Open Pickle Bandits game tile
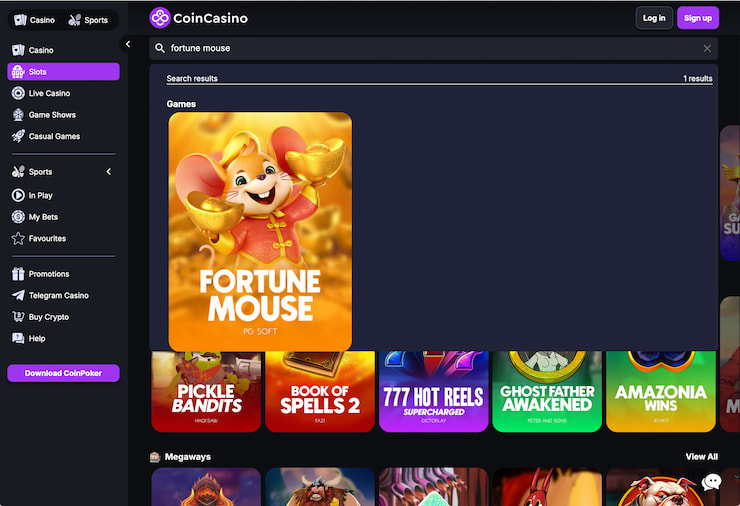The height and width of the screenshot is (506, 740). [x=206, y=391]
